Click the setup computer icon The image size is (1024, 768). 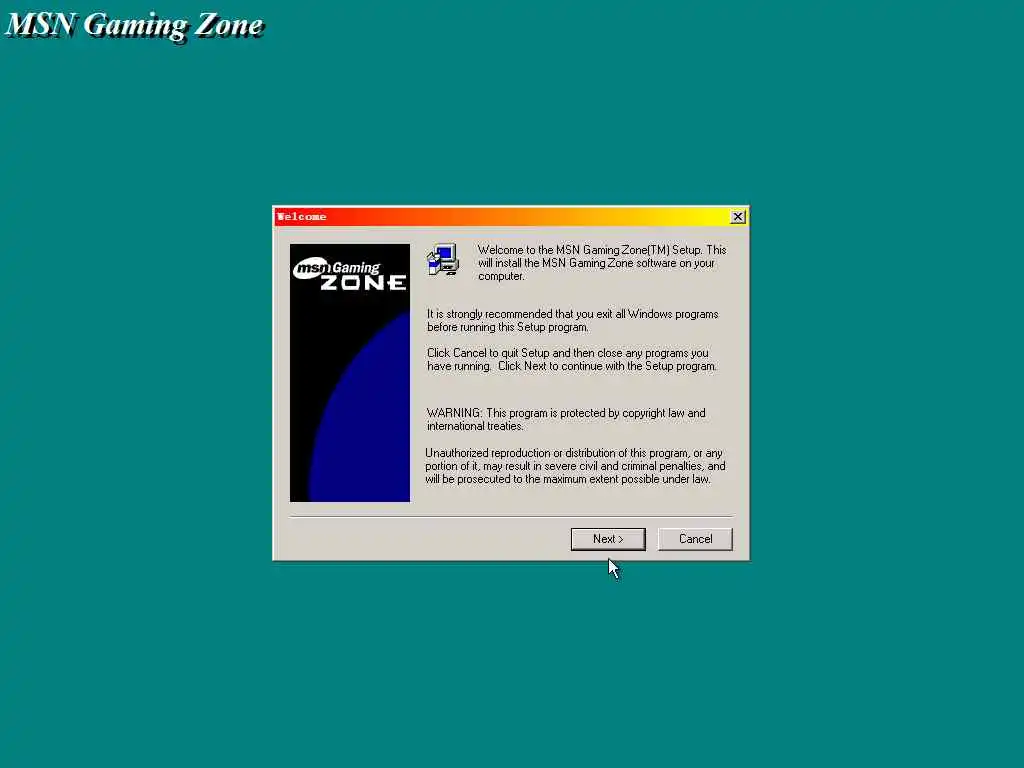point(443,260)
